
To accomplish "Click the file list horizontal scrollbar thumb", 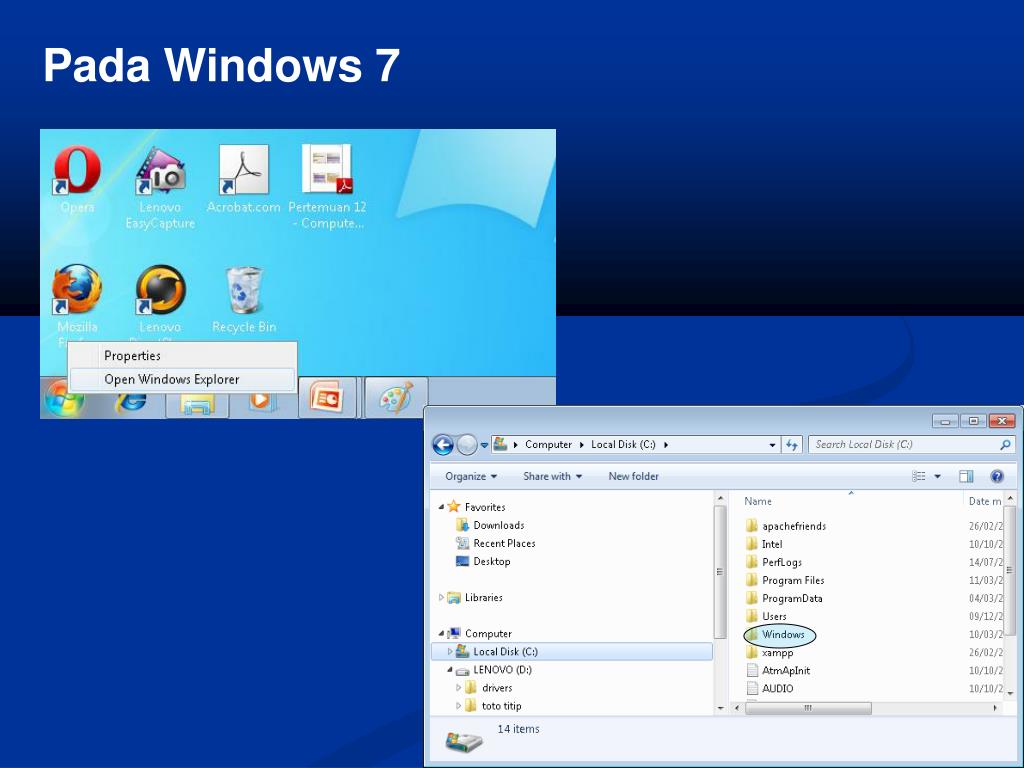I will [x=808, y=709].
